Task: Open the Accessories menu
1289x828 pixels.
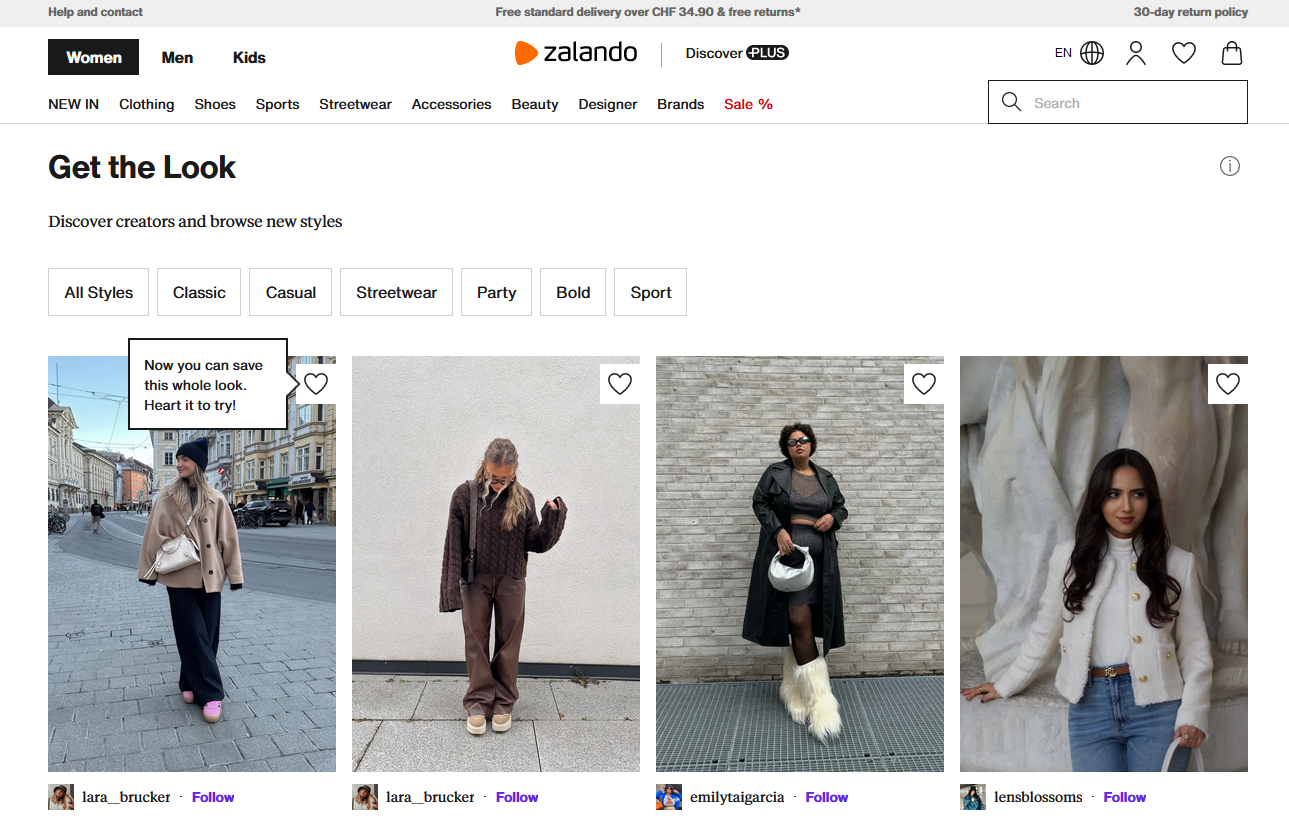Action: [x=451, y=104]
